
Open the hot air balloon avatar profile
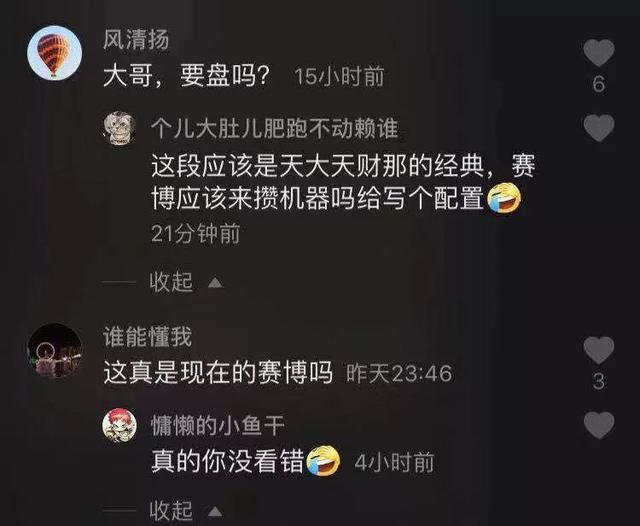click(x=54, y=52)
